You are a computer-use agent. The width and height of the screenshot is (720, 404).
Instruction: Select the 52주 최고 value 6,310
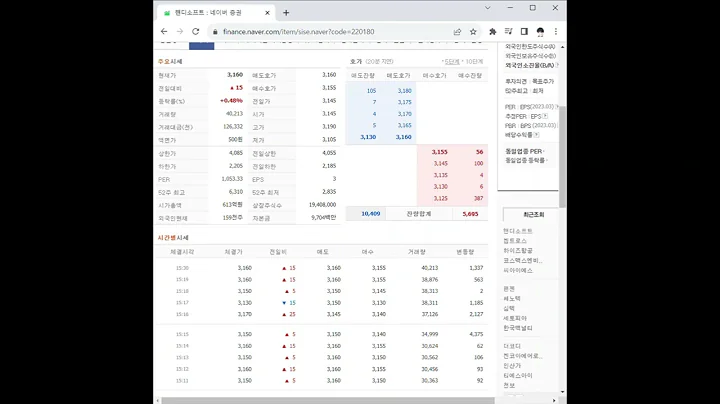[x=236, y=191]
